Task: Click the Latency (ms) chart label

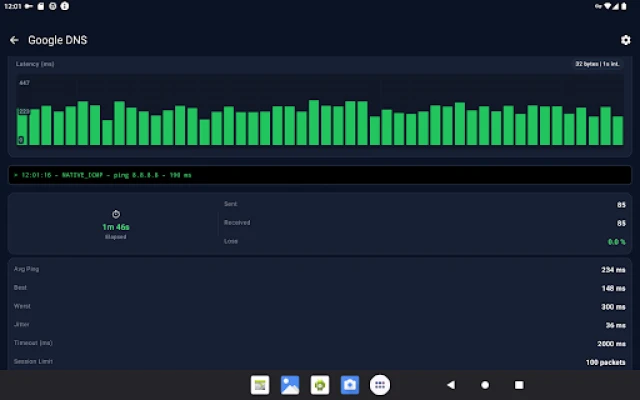Action: point(35,64)
